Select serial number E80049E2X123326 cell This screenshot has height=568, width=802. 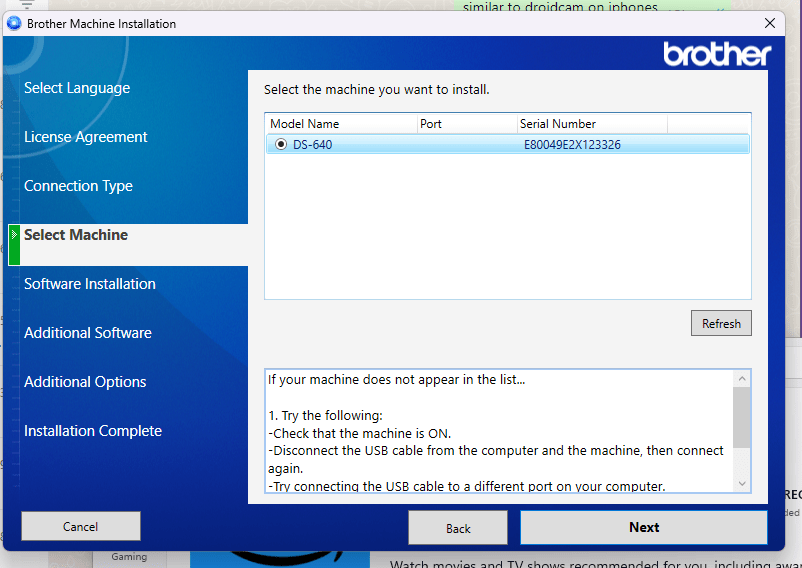click(x=572, y=145)
